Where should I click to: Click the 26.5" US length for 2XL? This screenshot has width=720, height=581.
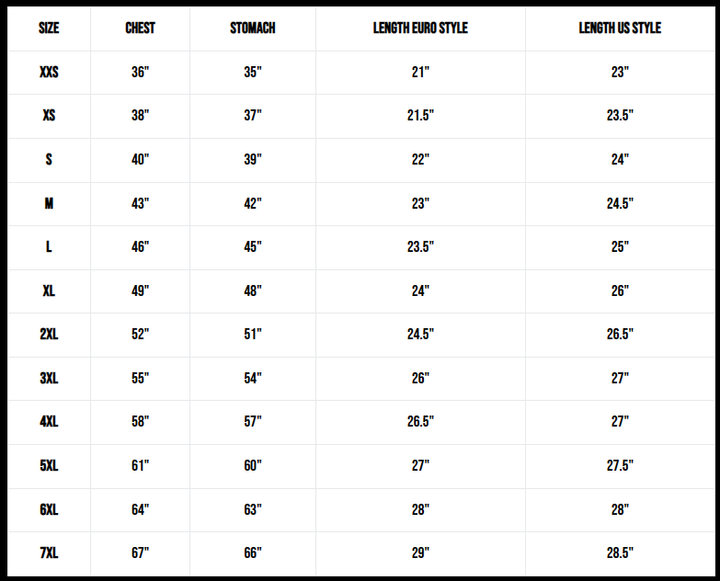(x=620, y=334)
